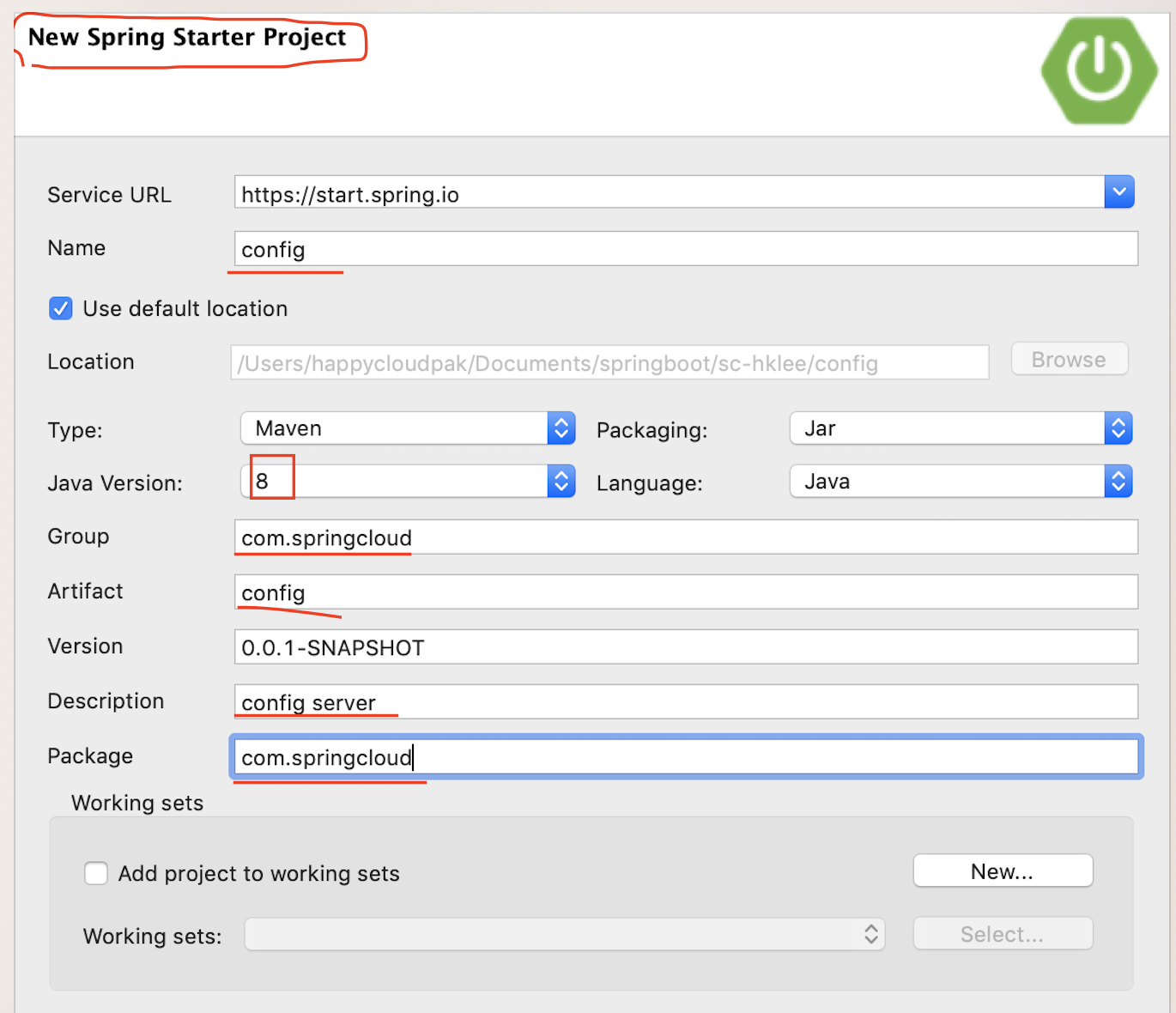Click the Service URL label
The image size is (1176, 1013).
(x=110, y=195)
